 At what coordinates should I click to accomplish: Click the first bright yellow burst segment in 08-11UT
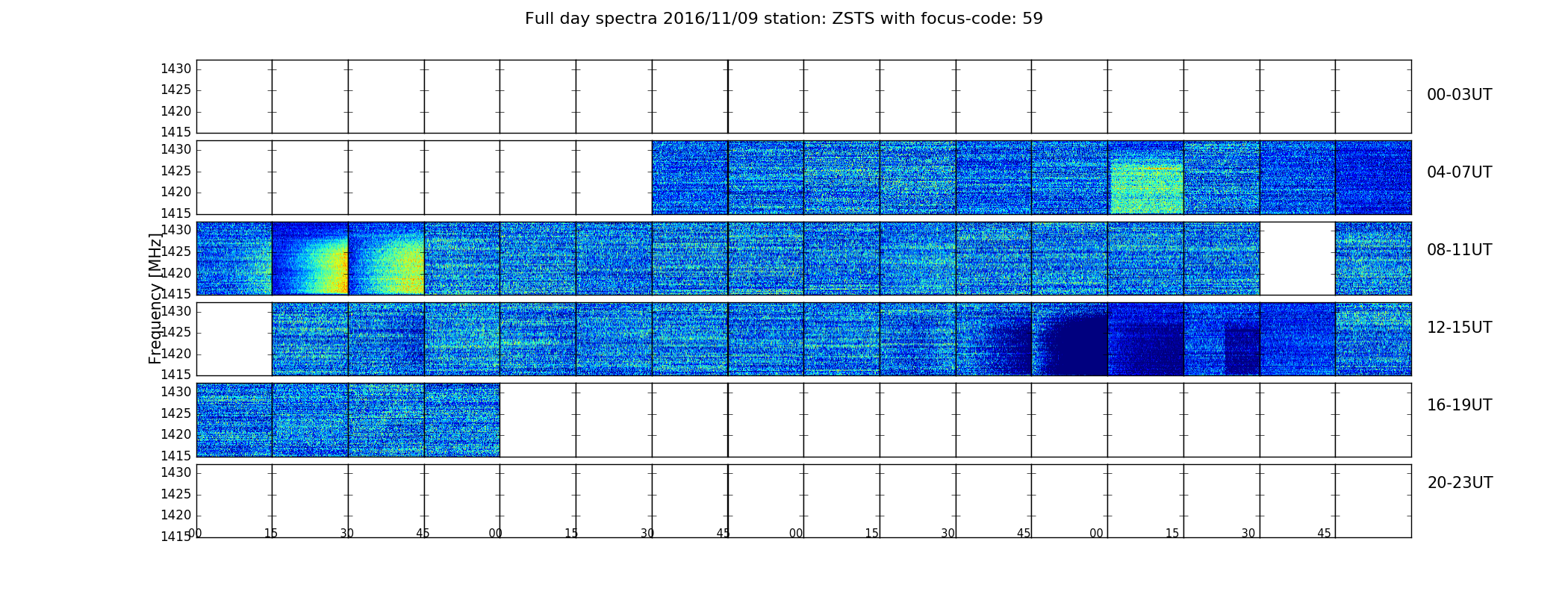coord(310,258)
